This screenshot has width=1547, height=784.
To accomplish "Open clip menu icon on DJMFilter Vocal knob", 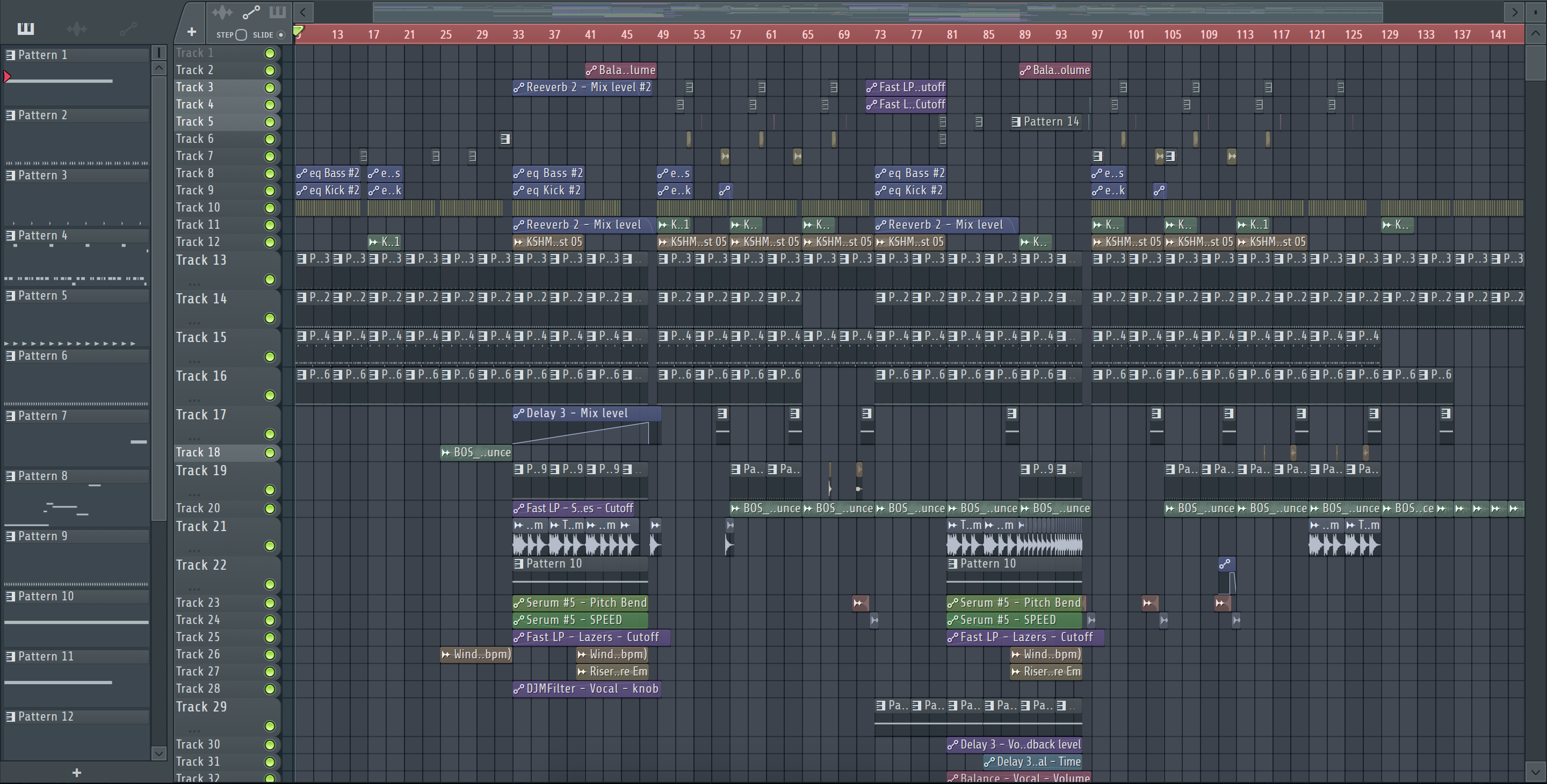I will click(x=519, y=689).
